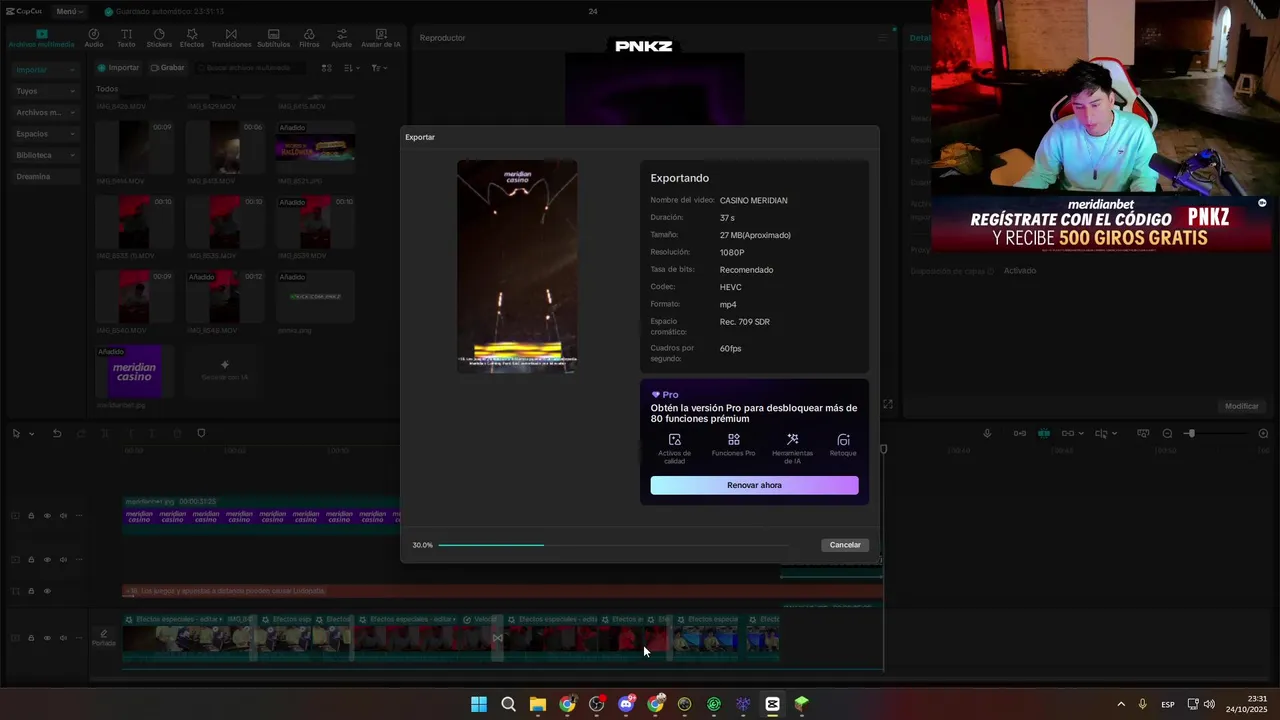The height and width of the screenshot is (720, 1280).
Task: Click the timeline zoom slider handle
Action: click(1190, 434)
